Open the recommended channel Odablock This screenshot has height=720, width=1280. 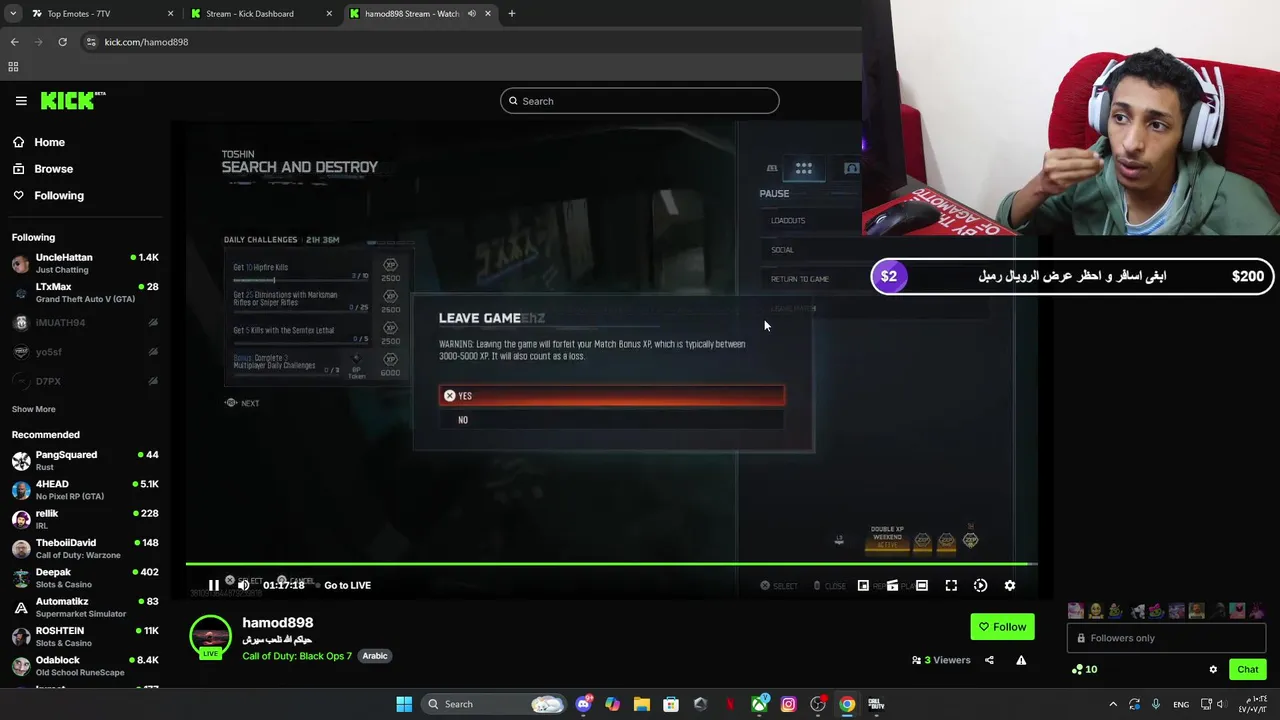click(85, 665)
